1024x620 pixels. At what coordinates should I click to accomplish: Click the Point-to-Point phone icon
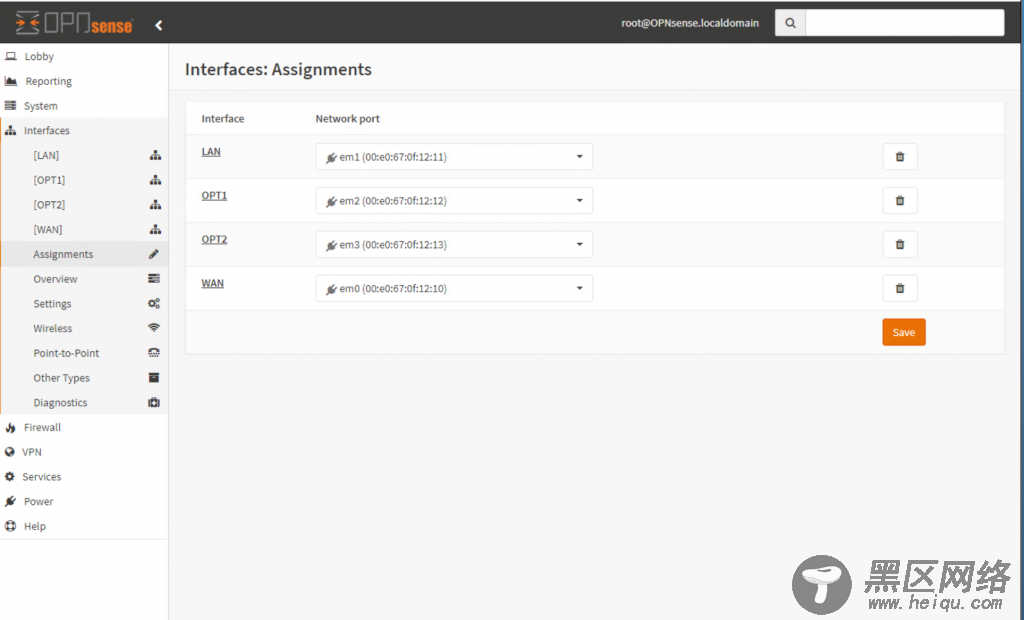tap(154, 353)
